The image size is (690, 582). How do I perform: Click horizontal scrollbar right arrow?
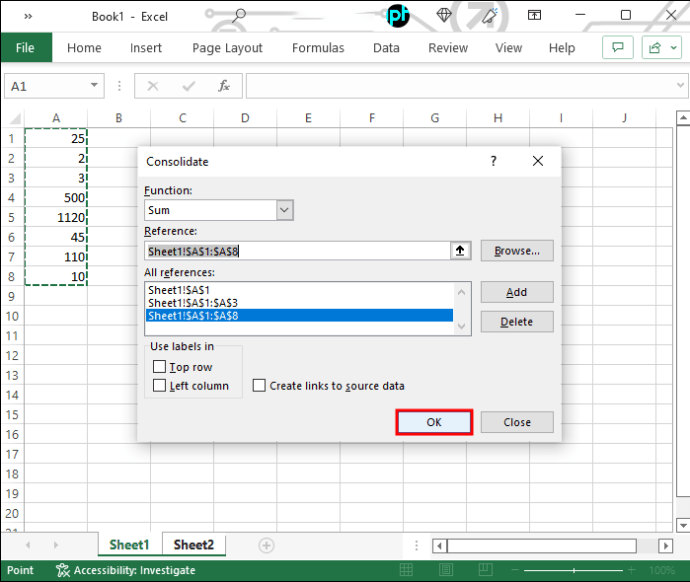[x=666, y=546]
